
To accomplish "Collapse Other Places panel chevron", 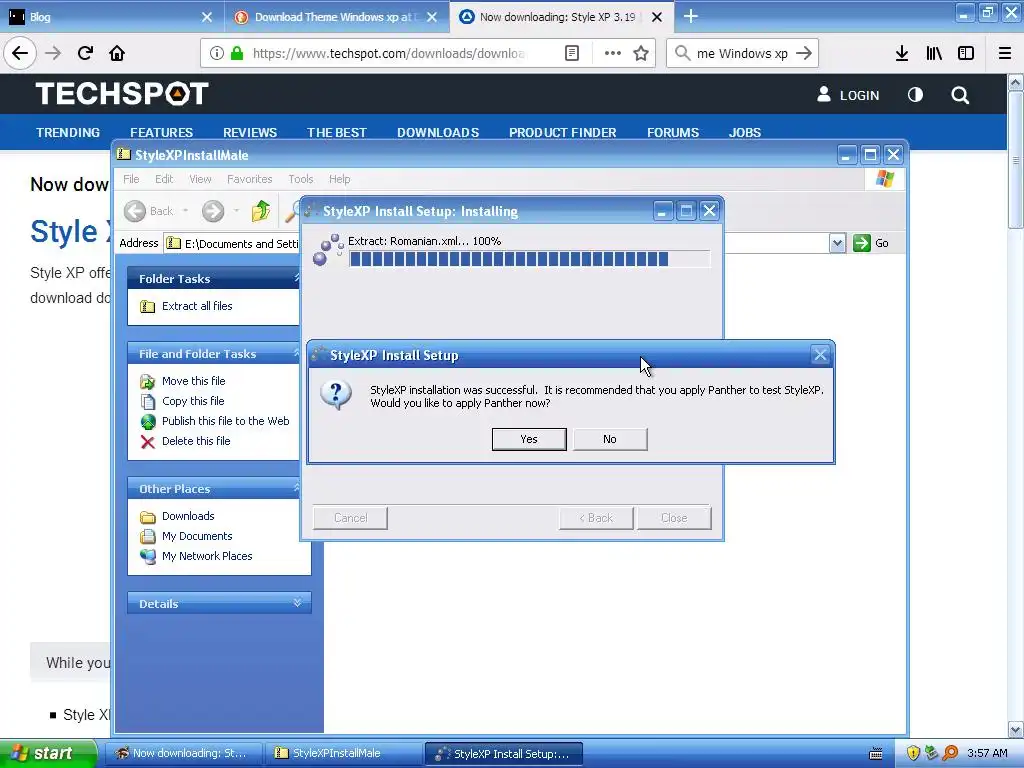I will pos(297,488).
